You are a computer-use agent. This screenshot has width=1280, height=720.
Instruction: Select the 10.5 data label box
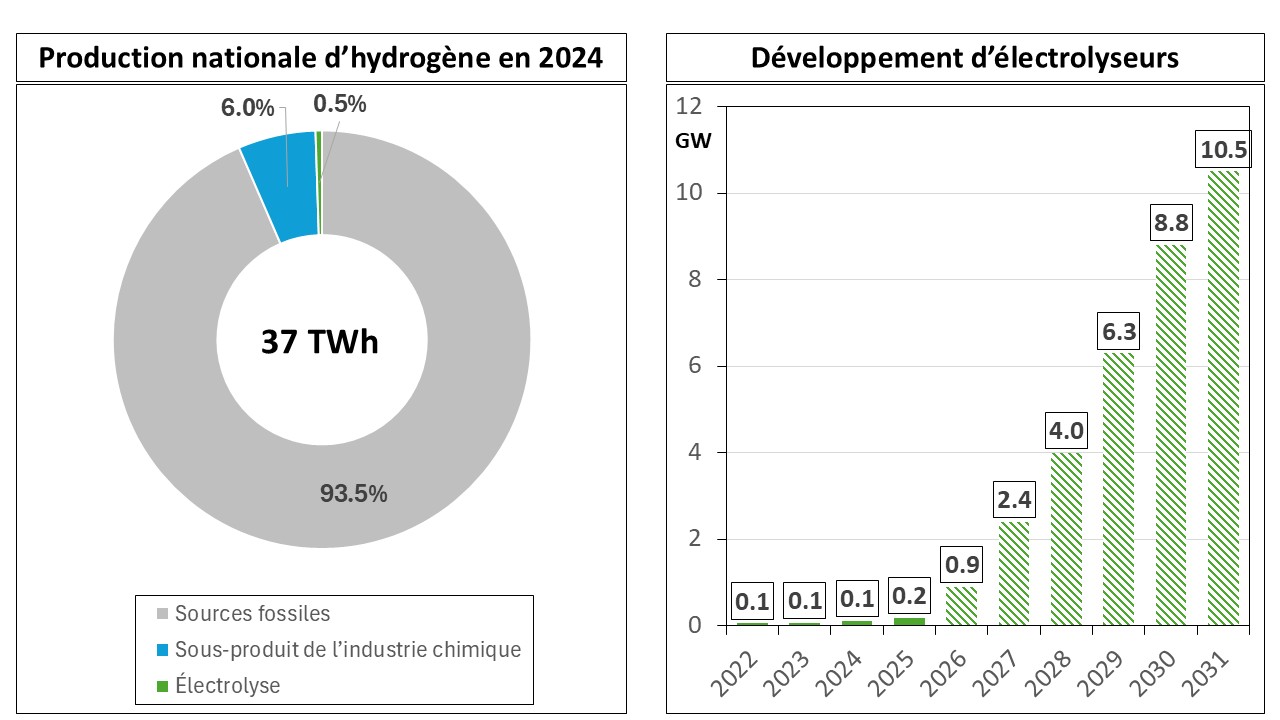[1222, 150]
